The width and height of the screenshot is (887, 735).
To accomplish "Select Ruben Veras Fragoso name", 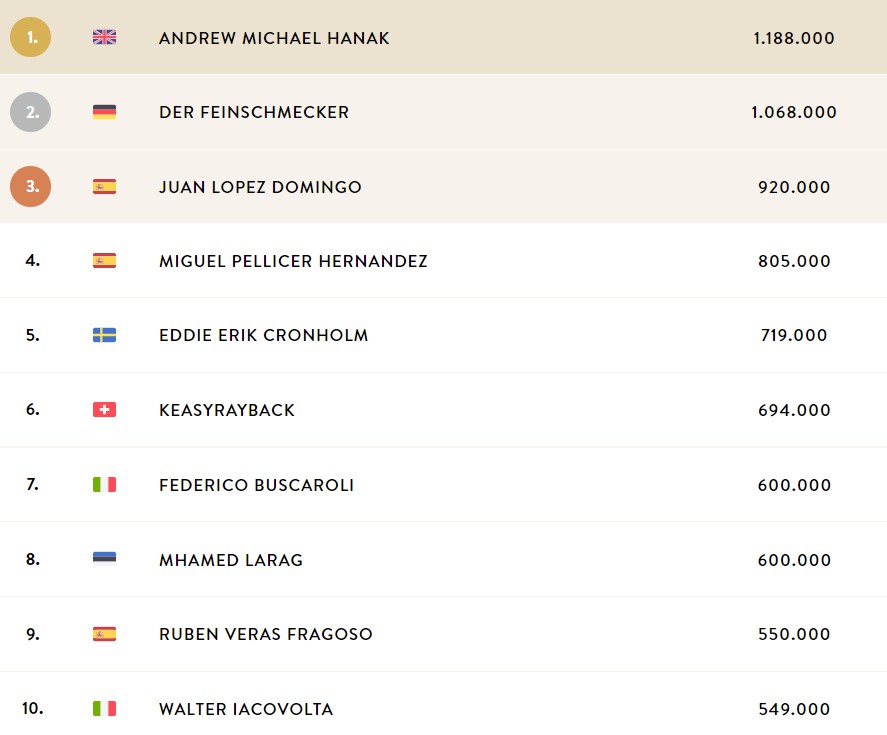I will click(x=266, y=634).
